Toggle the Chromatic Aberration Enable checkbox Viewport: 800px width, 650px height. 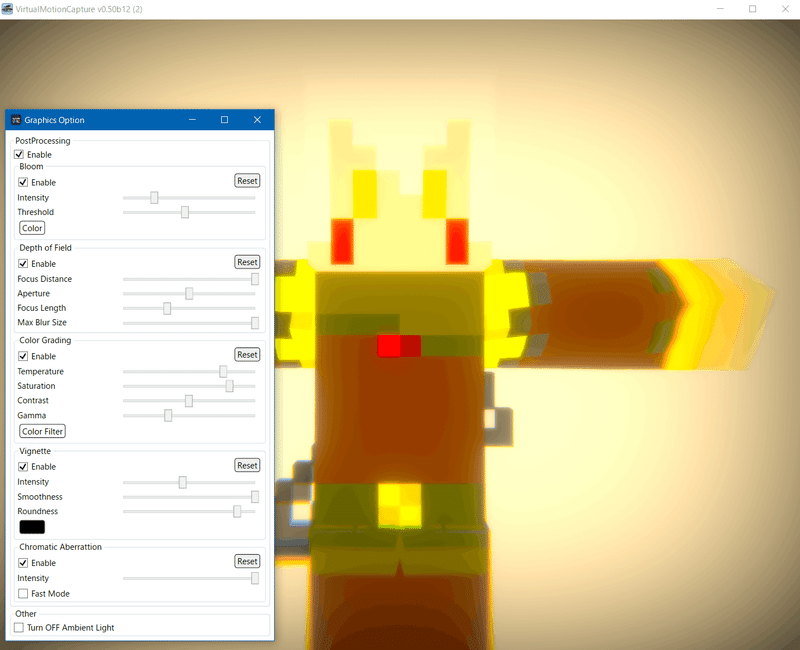click(23, 563)
